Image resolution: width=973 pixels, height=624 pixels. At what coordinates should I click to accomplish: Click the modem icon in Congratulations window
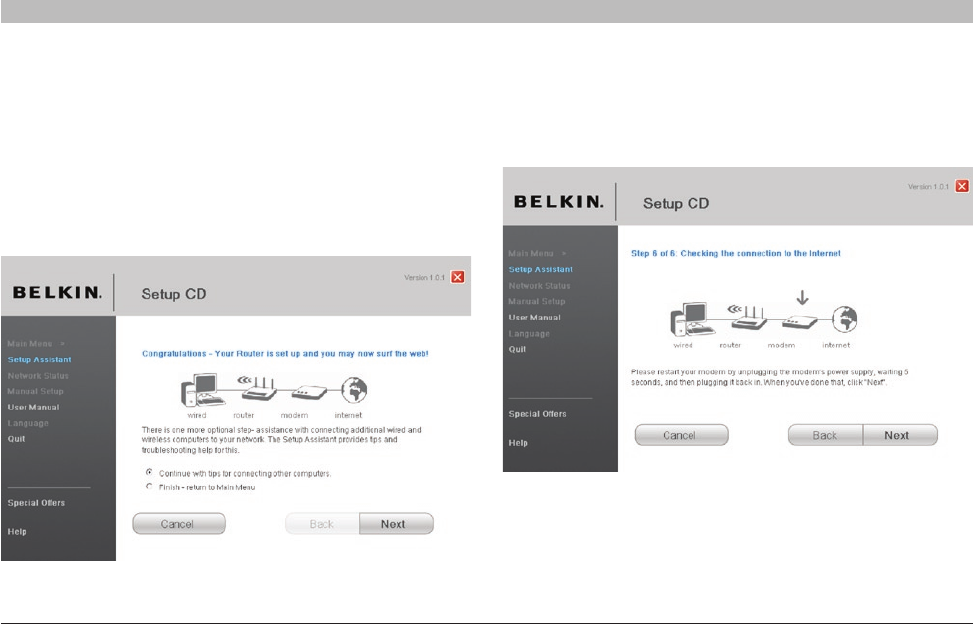pyautogui.click(x=309, y=392)
